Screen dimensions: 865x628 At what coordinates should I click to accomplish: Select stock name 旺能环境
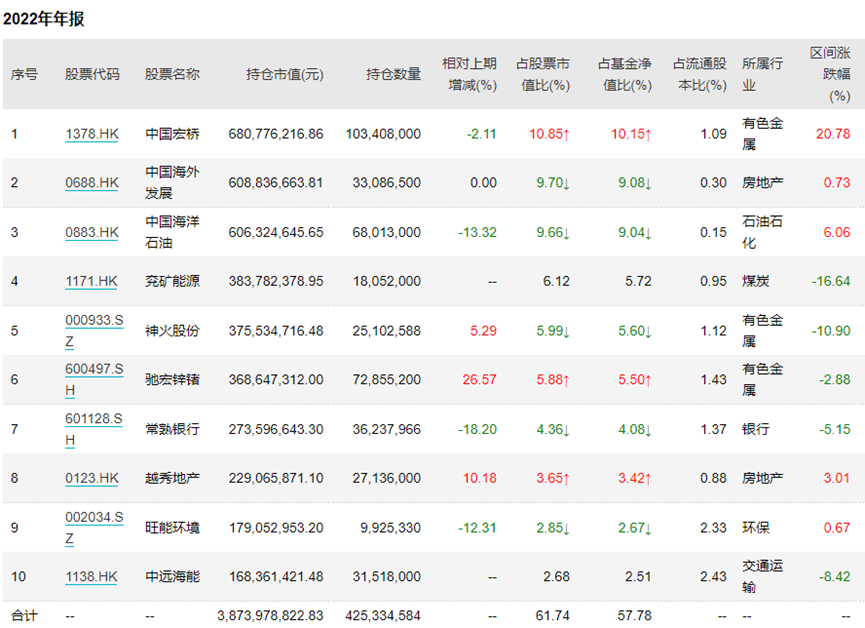coord(172,528)
